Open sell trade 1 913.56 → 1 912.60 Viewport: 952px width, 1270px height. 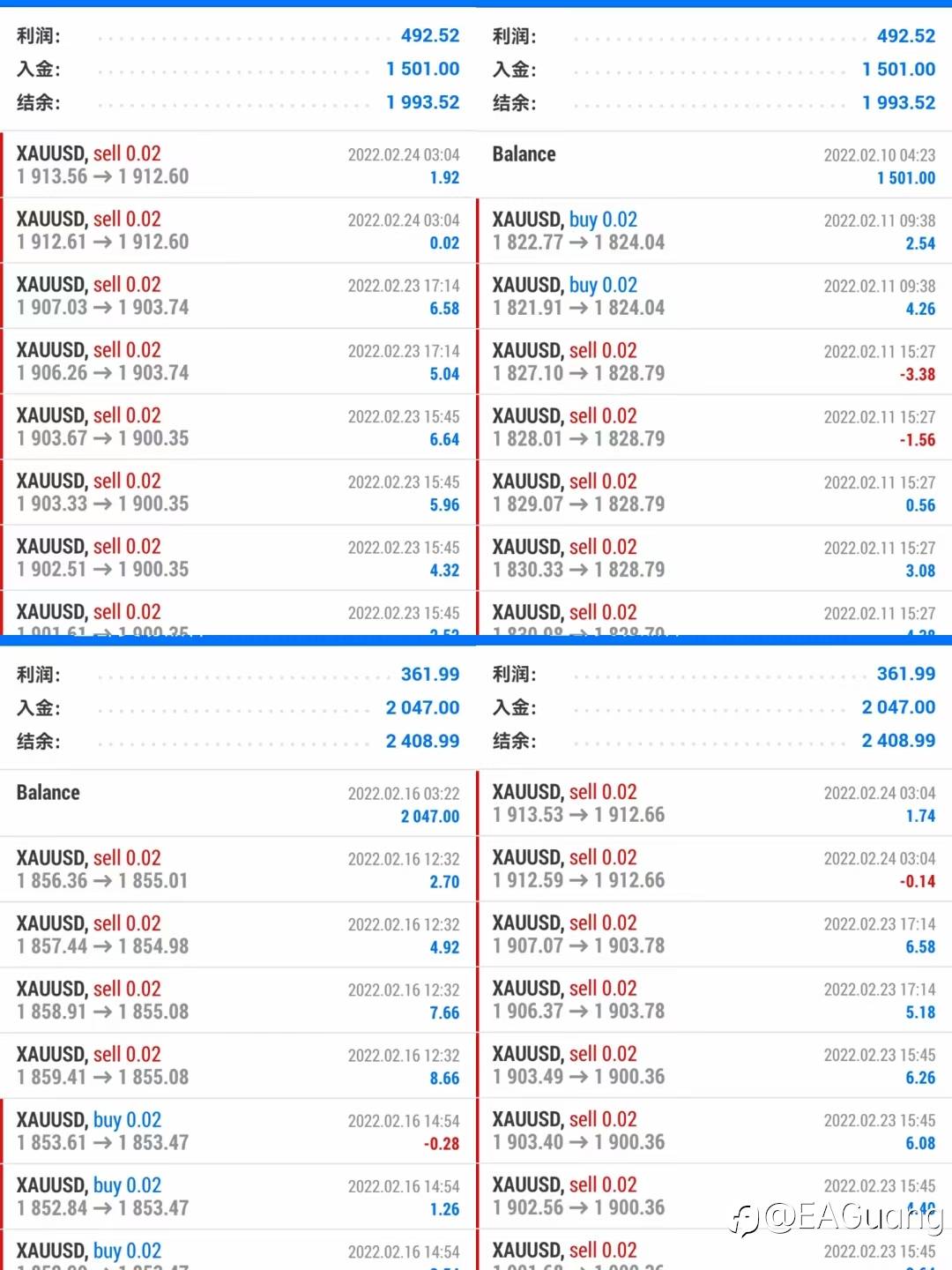(238, 165)
